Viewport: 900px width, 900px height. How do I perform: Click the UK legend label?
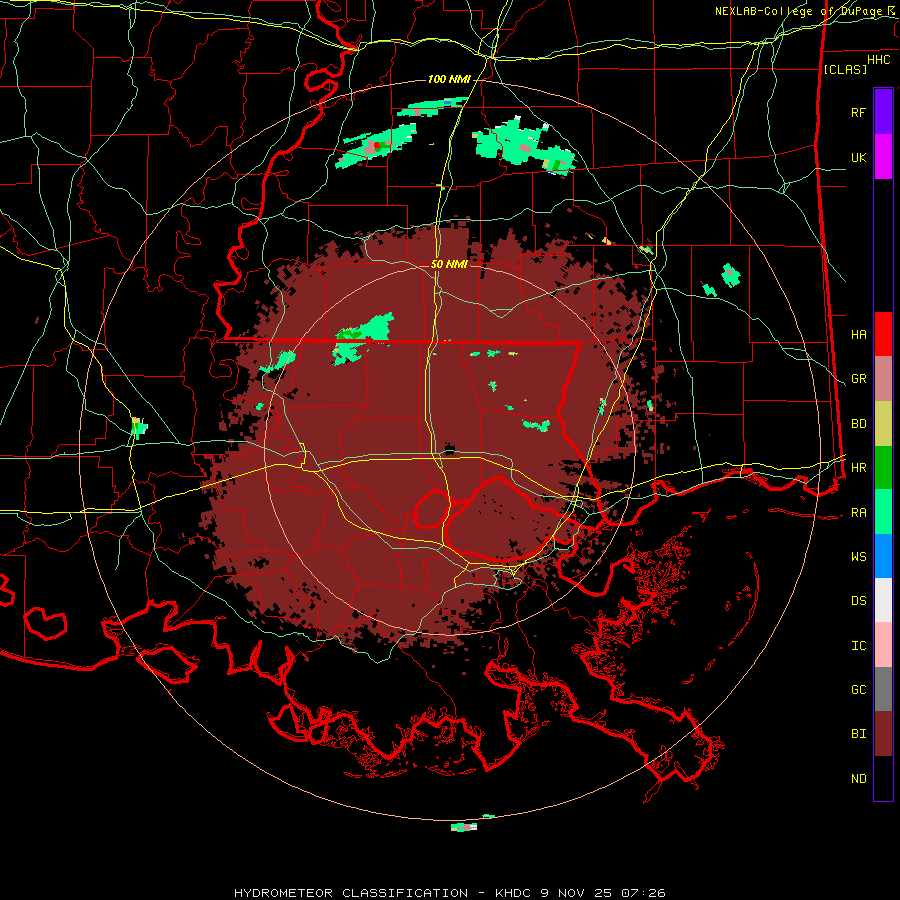(x=858, y=157)
